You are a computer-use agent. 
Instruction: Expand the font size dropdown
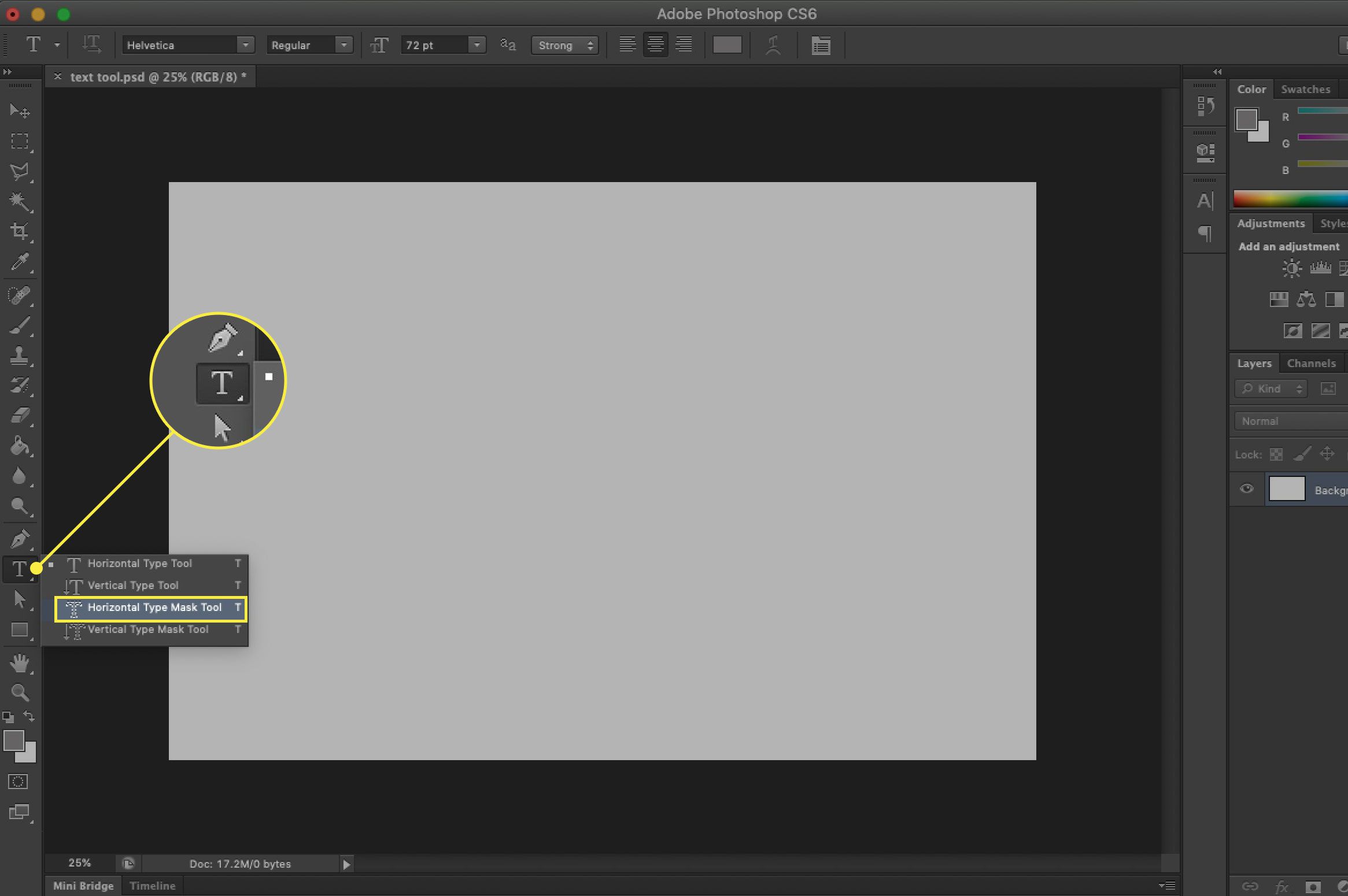477,44
